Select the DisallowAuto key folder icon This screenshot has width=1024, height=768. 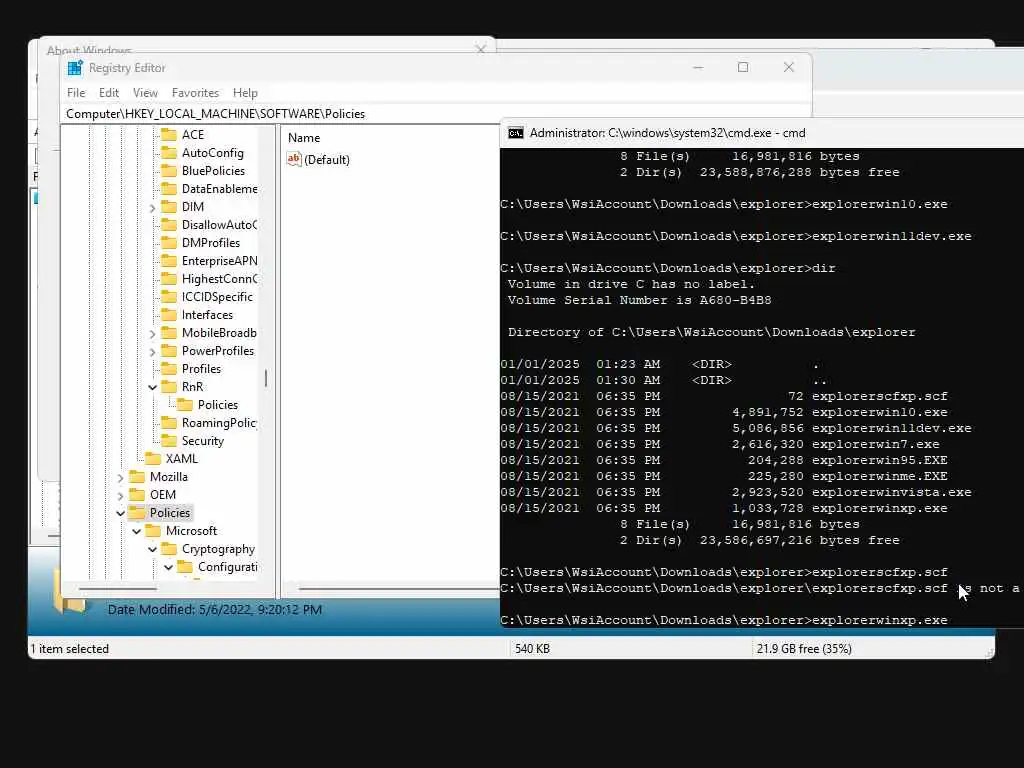tap(169, 225)
